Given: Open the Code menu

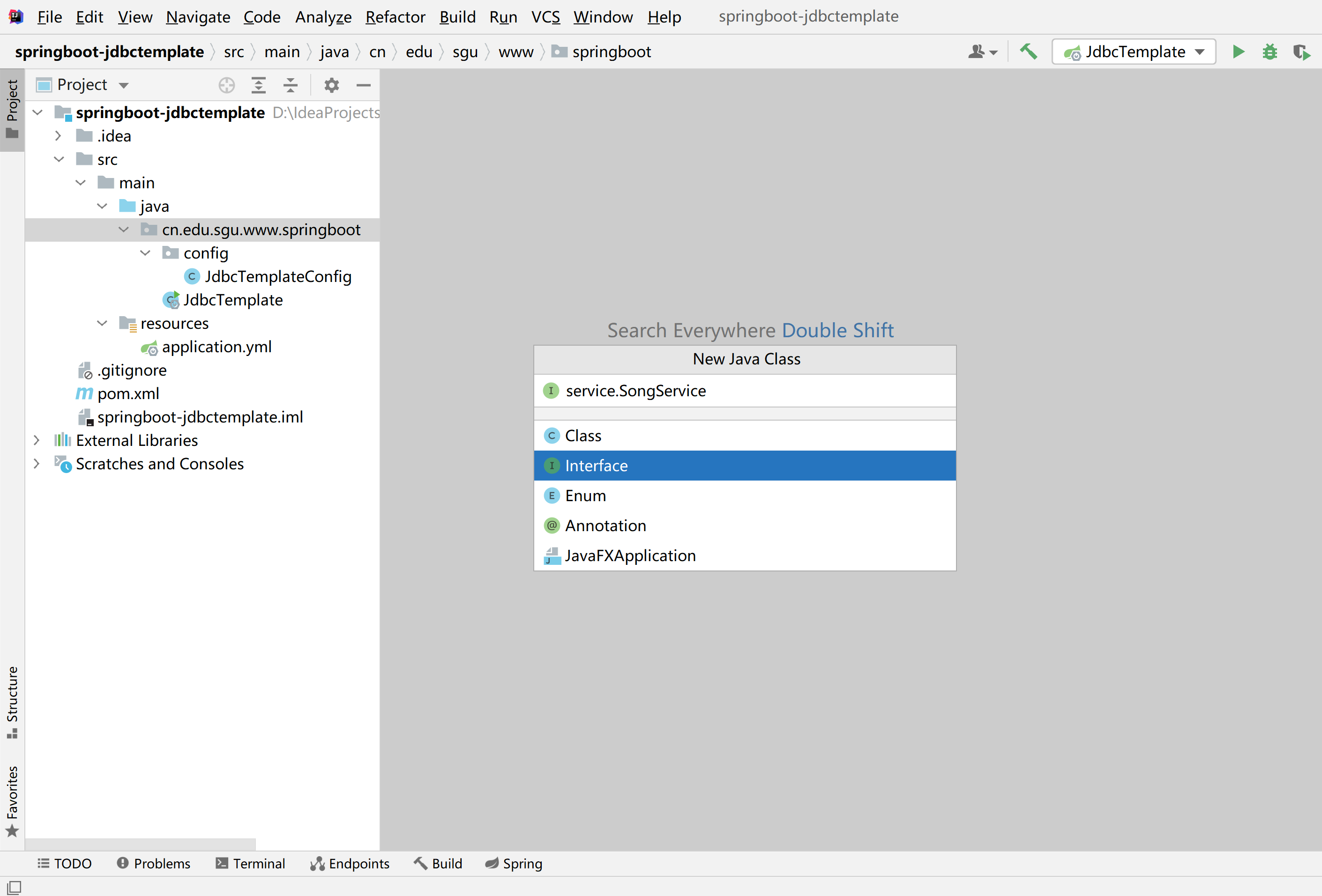Looking at the screenshot, I should click(261, 17).
